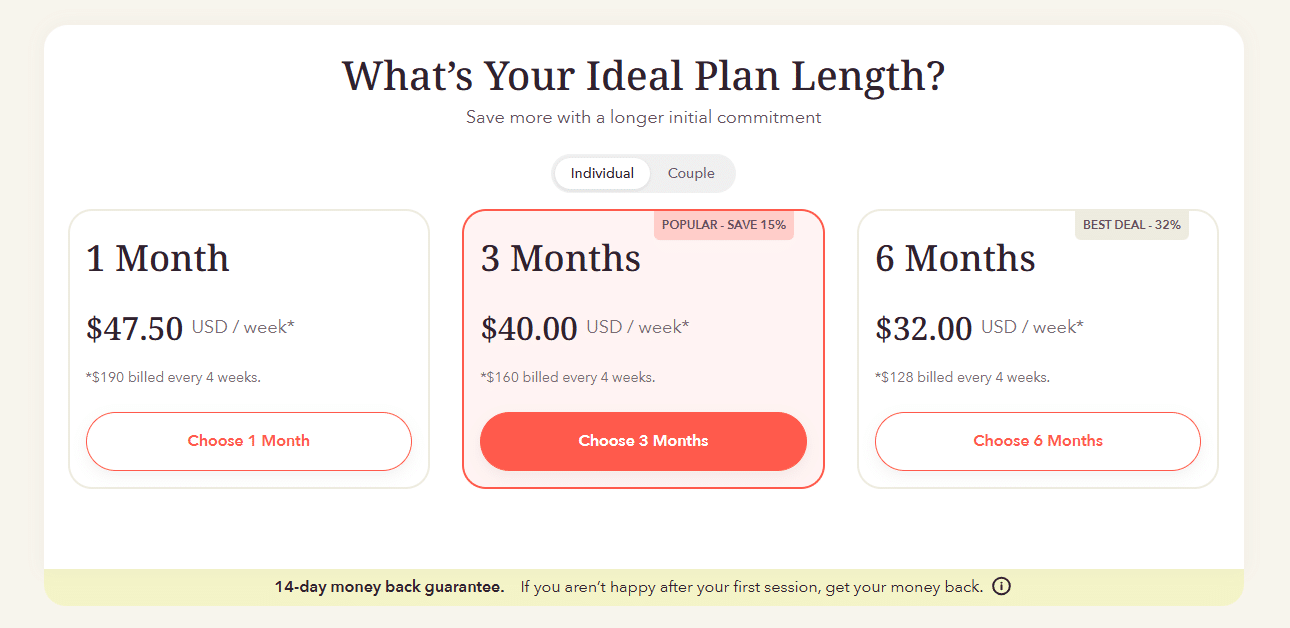This screenshot has height=628, width=1290.
Task: Open the money back guarantee info icon
Action: pos(1002,586)
